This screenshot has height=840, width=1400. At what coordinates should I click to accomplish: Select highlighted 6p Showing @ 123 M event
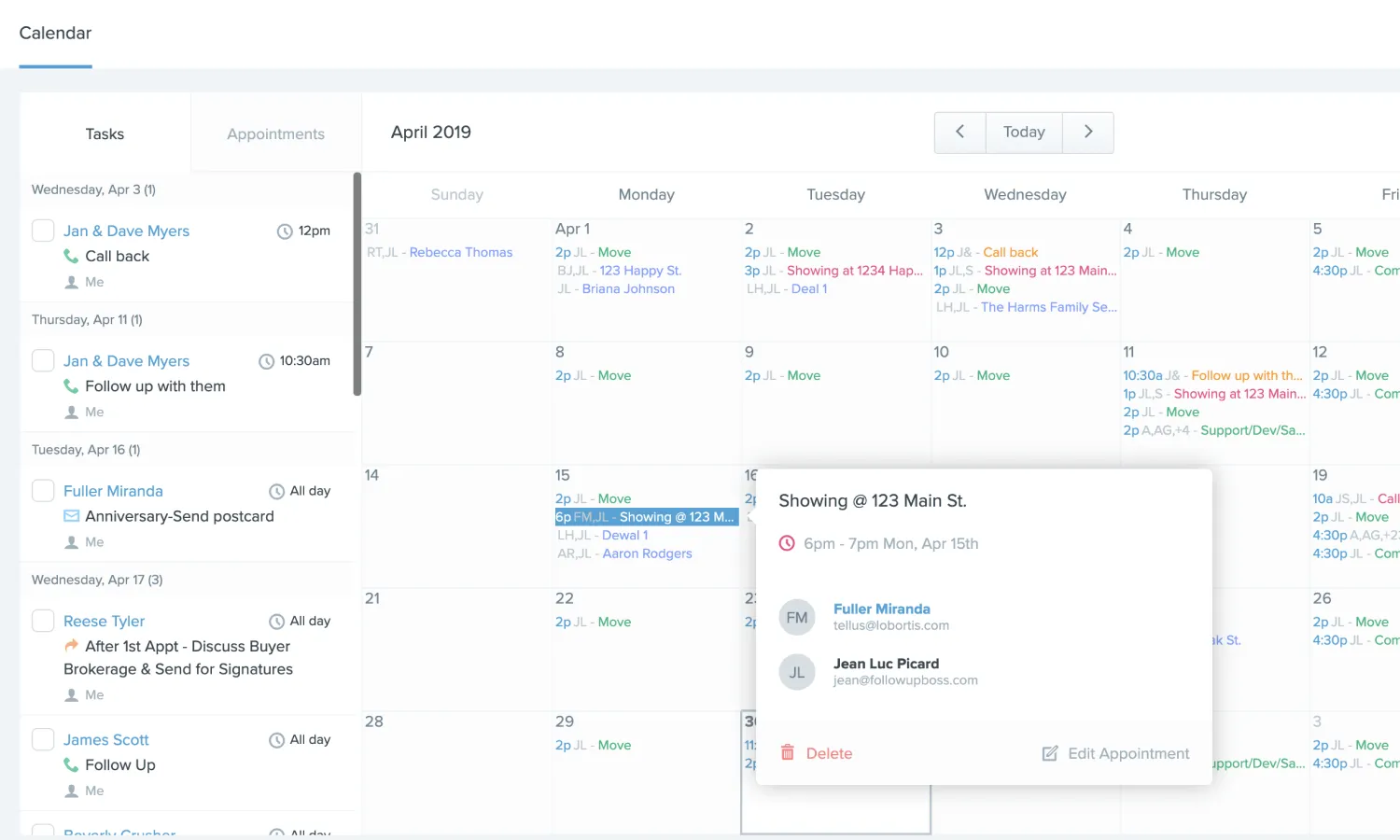coord(647,517)
